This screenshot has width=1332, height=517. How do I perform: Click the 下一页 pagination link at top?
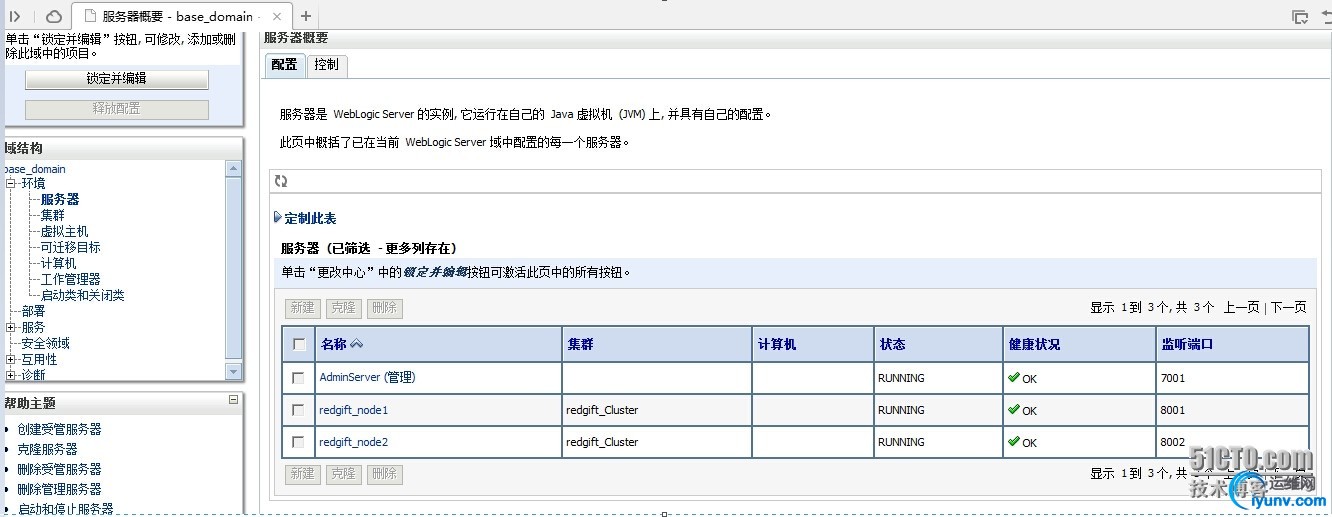click(x=1288, y=308)
